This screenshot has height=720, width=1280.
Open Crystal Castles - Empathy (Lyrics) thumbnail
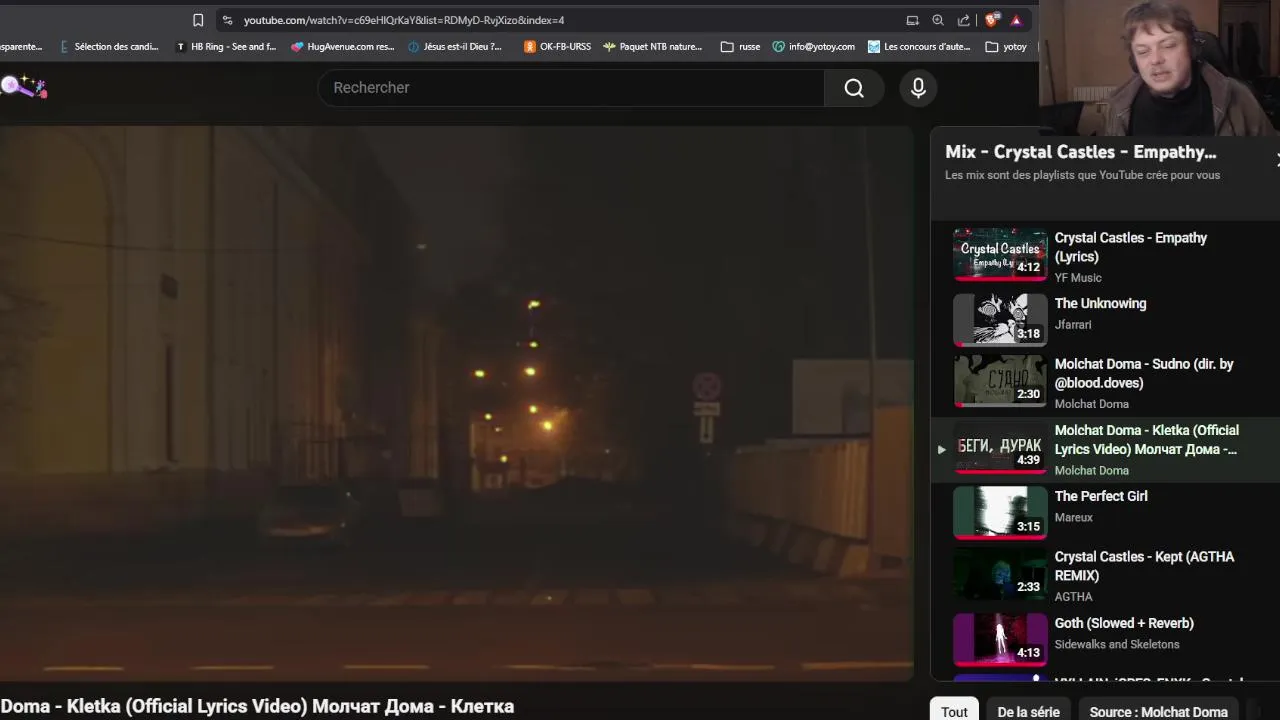click(x=1000, y=254)
